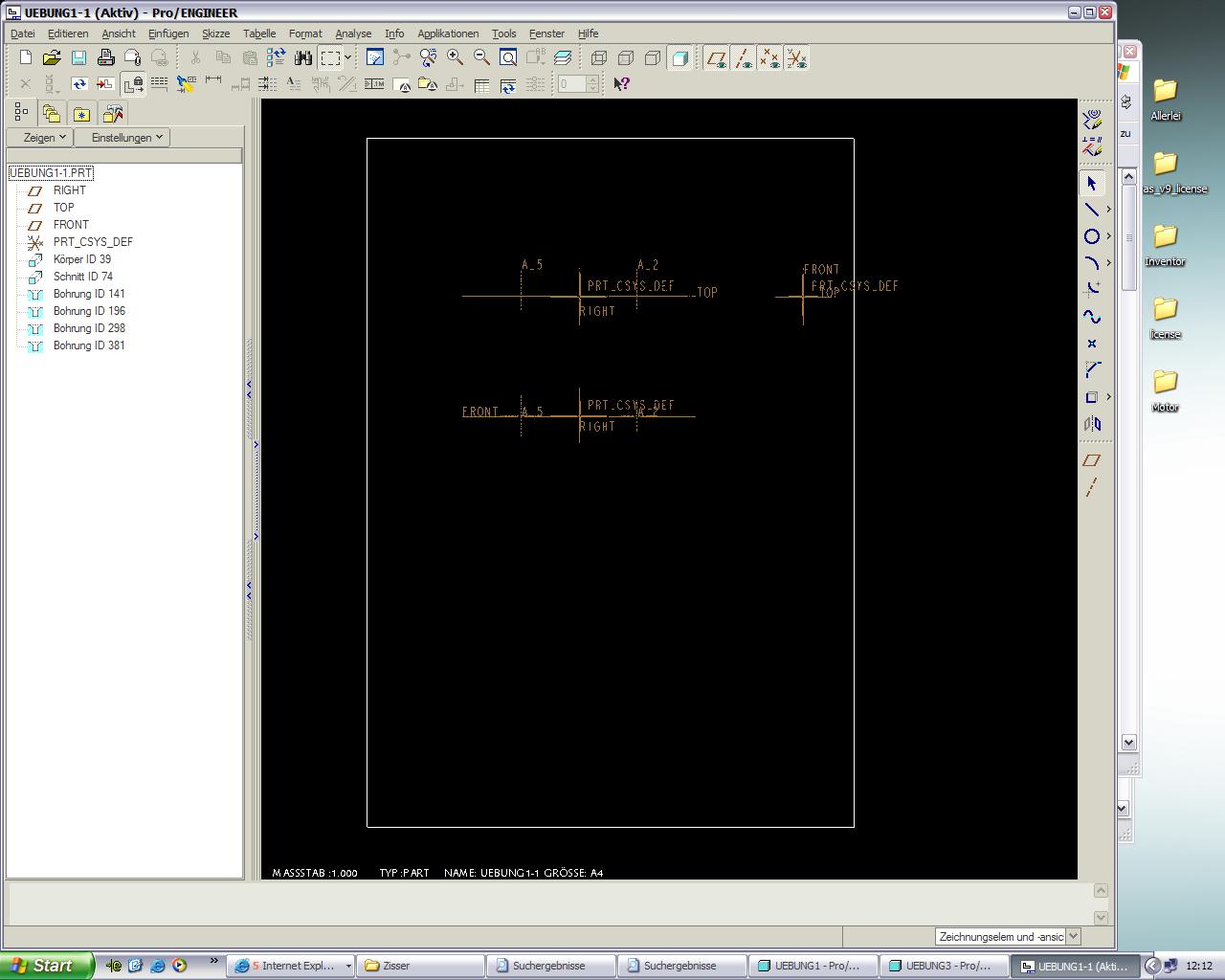The image size is (1225, 980).
Task: Open the Skizze menu
Action: pos(215,33)
